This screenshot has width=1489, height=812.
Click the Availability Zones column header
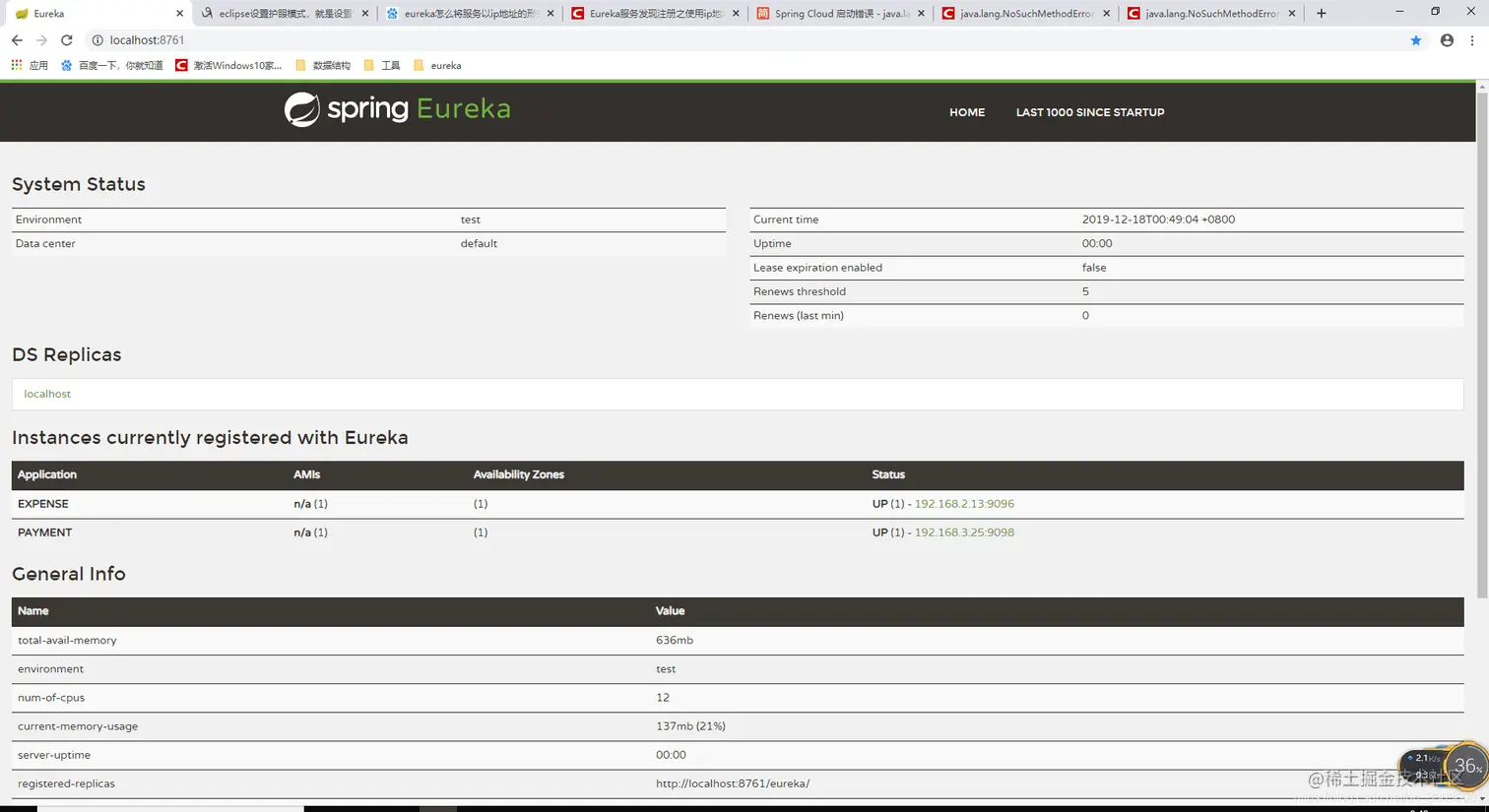[x=519, y=474]
